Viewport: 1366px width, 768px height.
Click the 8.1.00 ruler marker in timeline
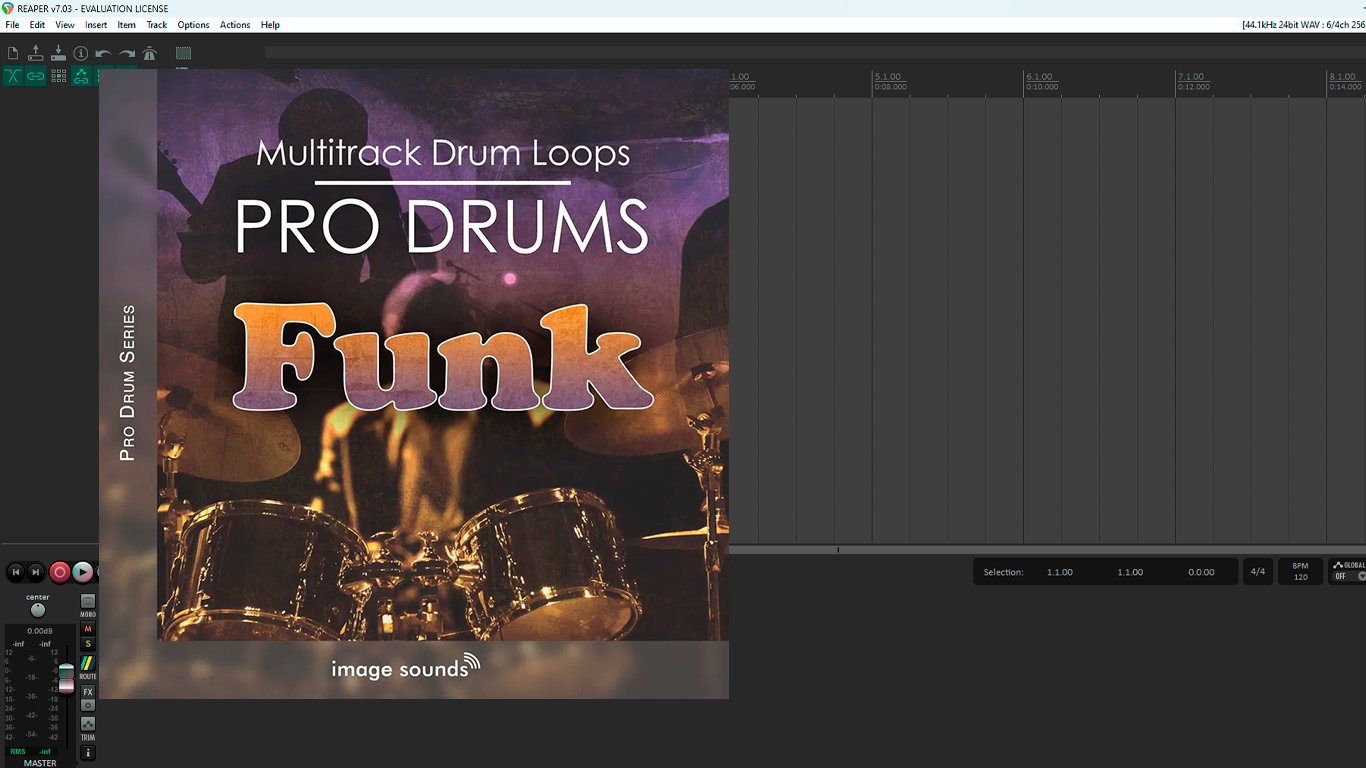coord(1343,77)
